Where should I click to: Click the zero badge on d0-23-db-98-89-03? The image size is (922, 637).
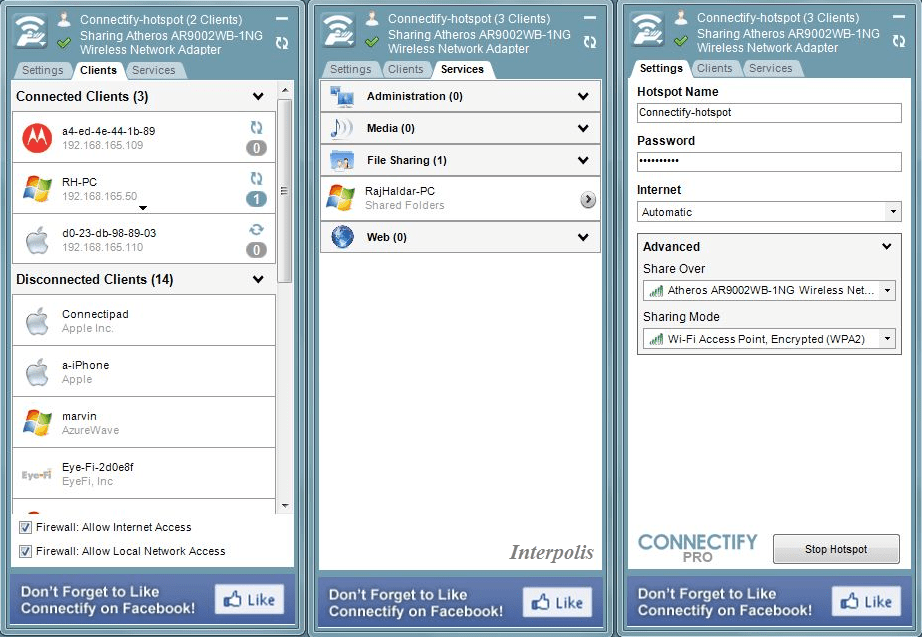click(x=256, y=250)
